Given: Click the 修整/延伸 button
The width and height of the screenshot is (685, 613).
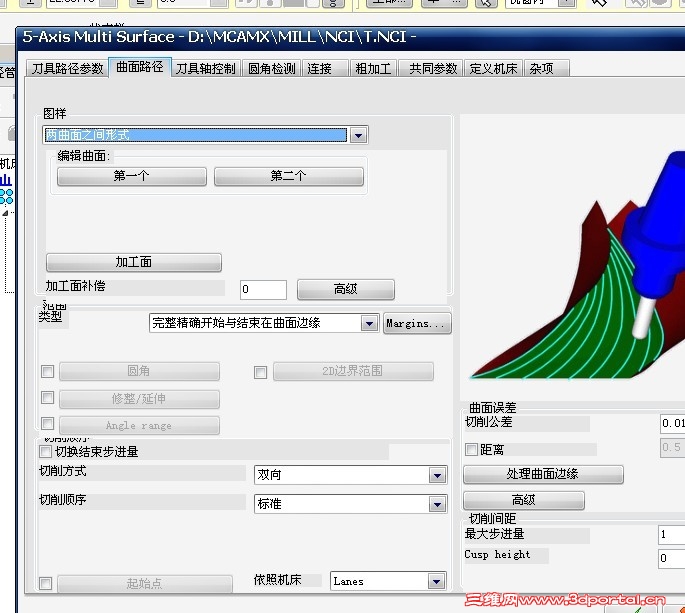Looking at the screenshot, I should (139, 399).
